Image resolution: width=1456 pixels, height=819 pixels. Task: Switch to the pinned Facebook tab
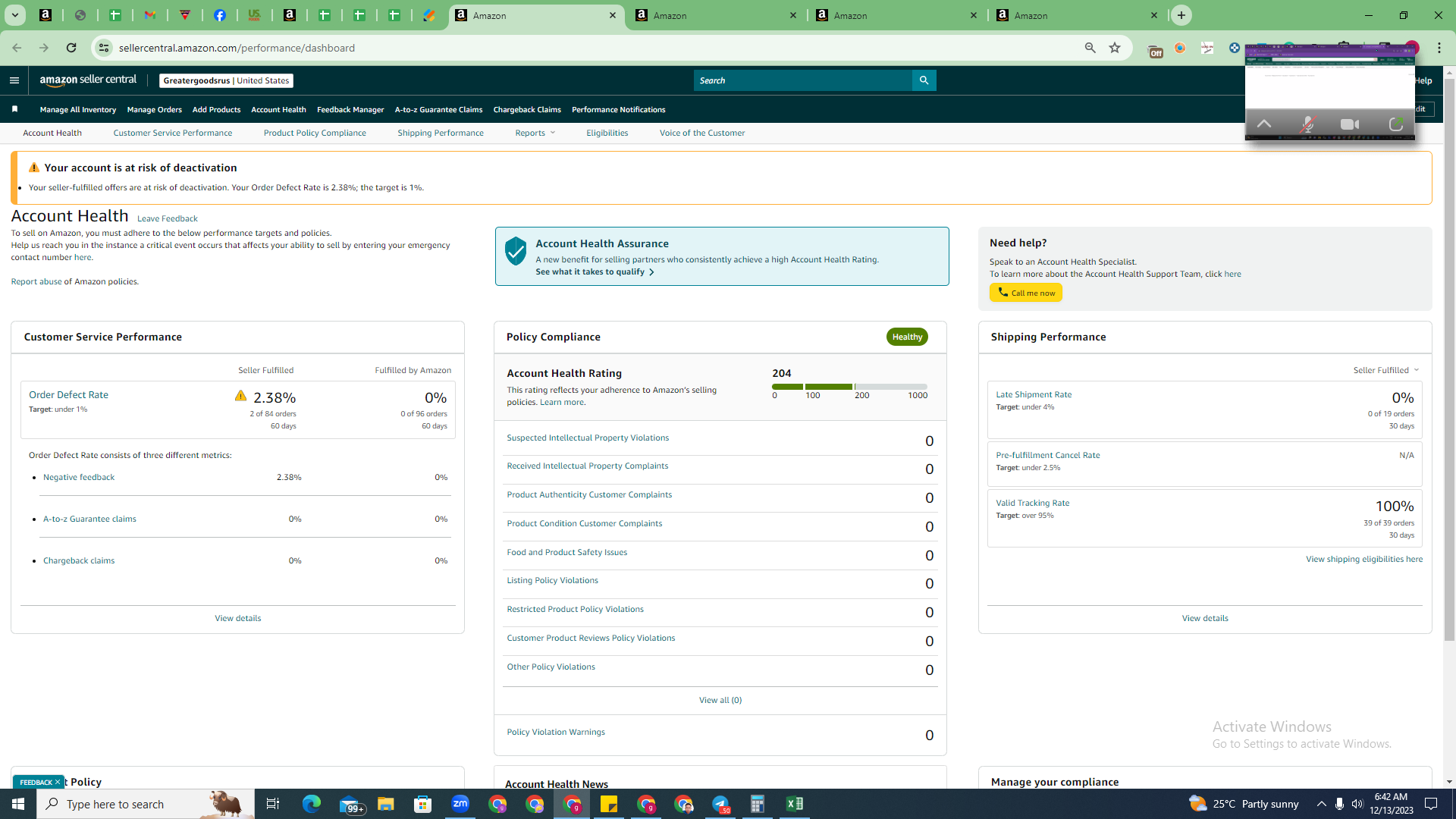[x=220, y=15]
